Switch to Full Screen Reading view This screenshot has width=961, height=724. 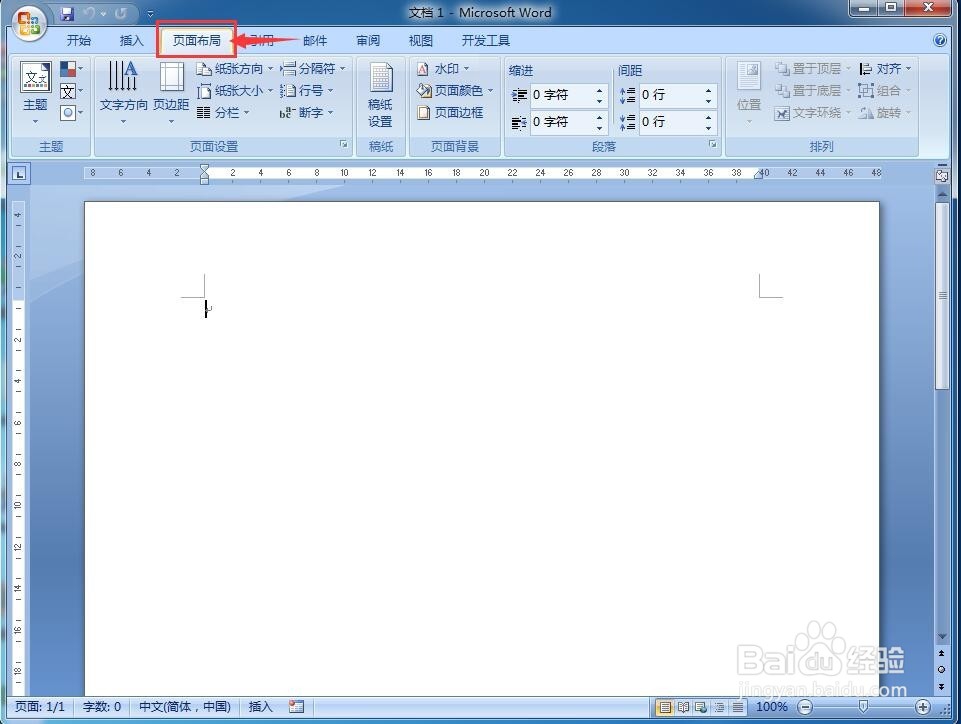click(683, 707)
